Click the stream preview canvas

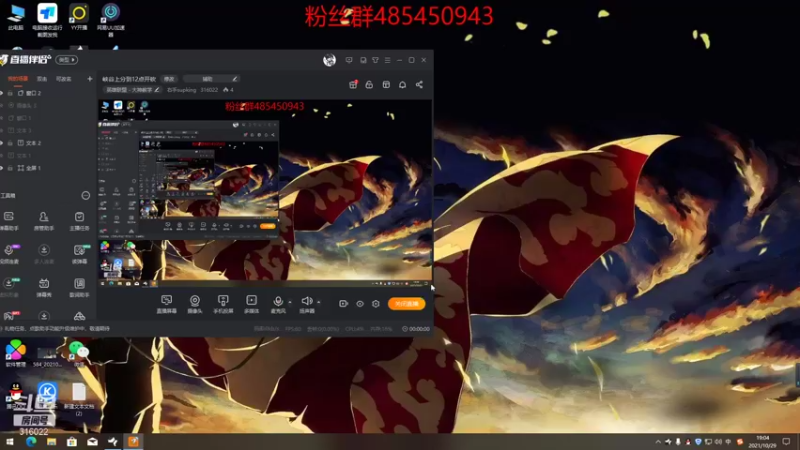pyautogui.click(x=265, y=193)
